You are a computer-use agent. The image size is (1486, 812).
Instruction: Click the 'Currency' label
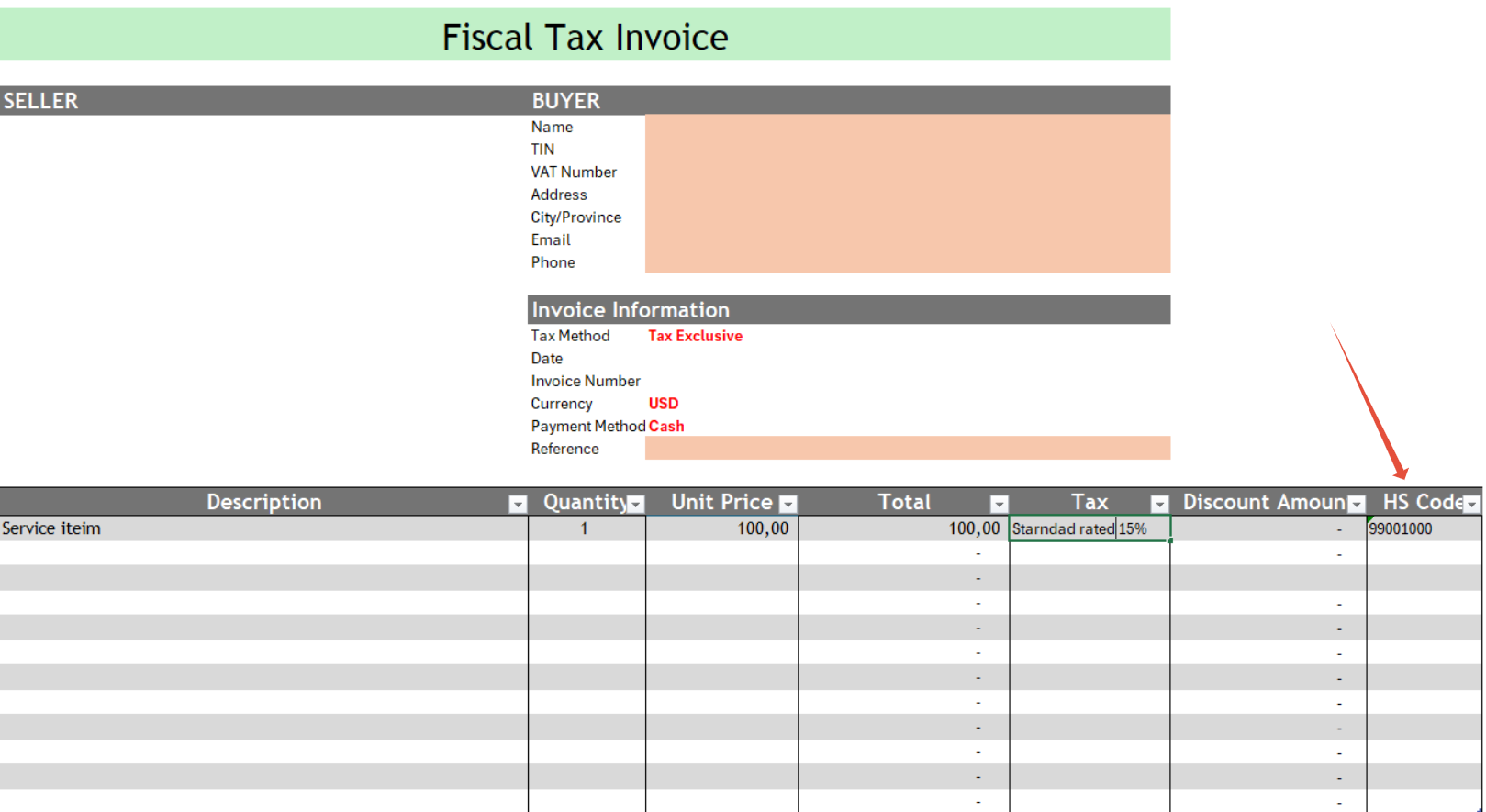tap(562, 404)
